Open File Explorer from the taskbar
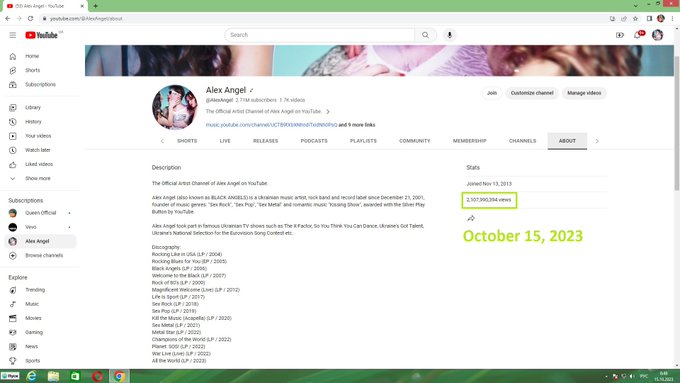Image resolution: width=680 pixels, height=383 pixels. point(53,376)
